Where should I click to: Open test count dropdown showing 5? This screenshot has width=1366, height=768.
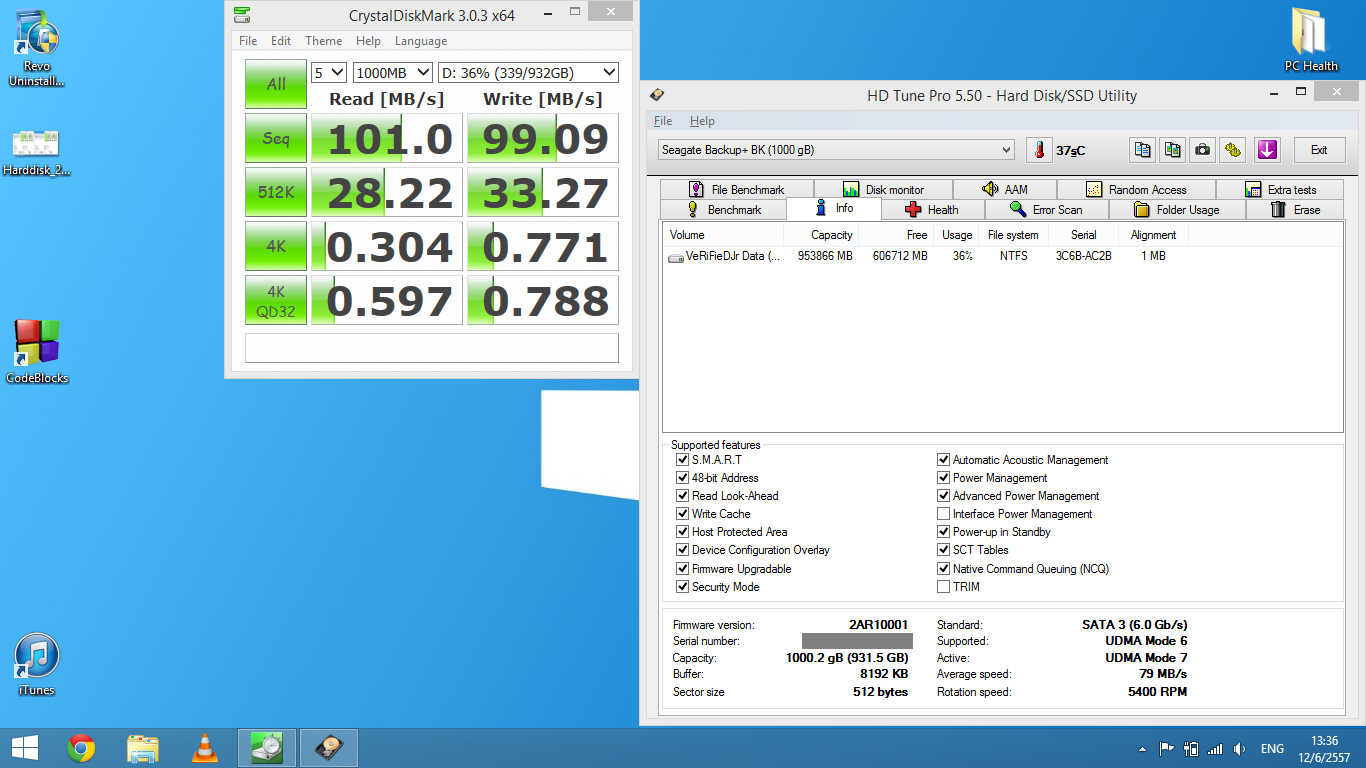click(x=329, y=72)
